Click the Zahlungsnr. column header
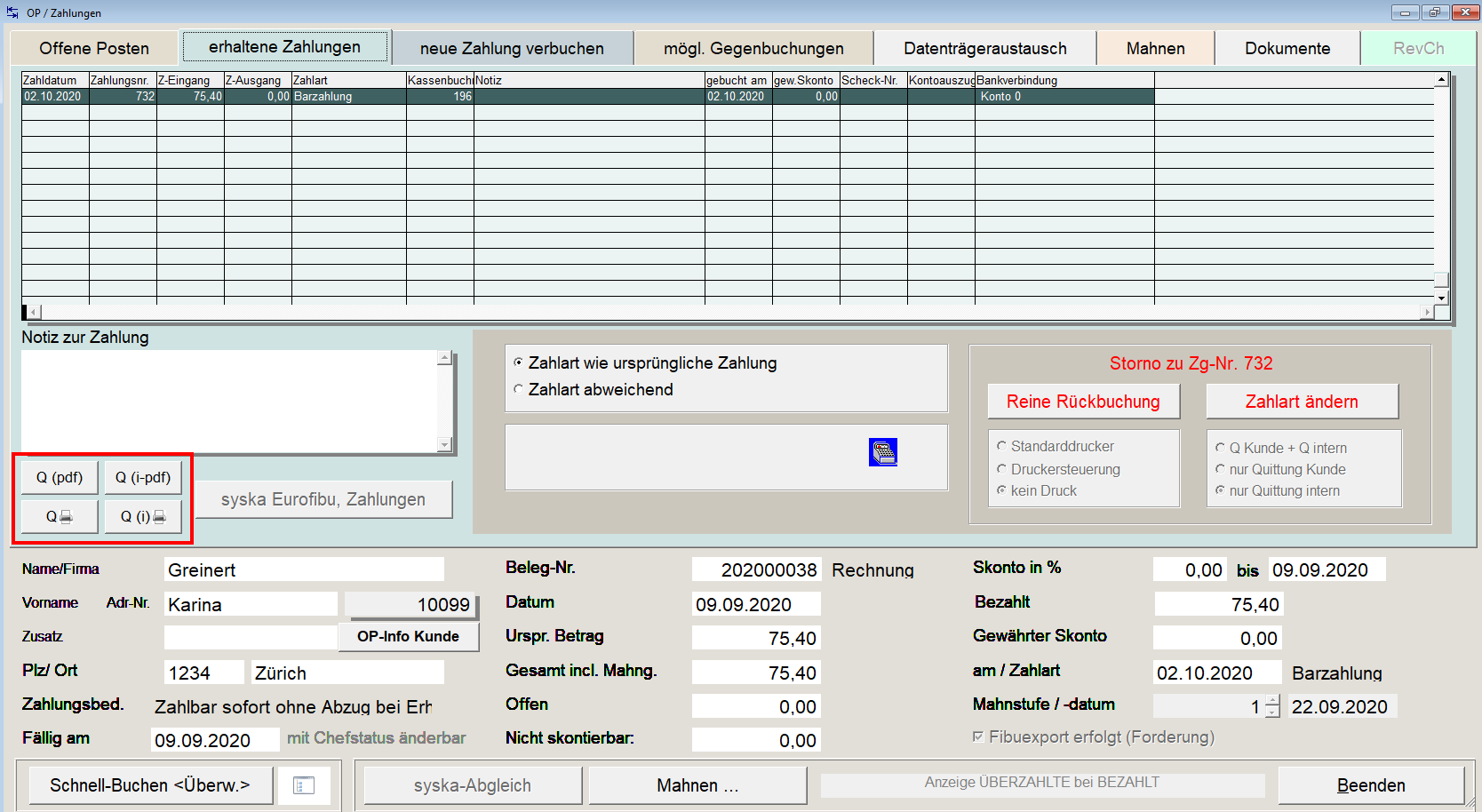The image size is (1482, 812). pyautogui.click(x=123, y=80)
